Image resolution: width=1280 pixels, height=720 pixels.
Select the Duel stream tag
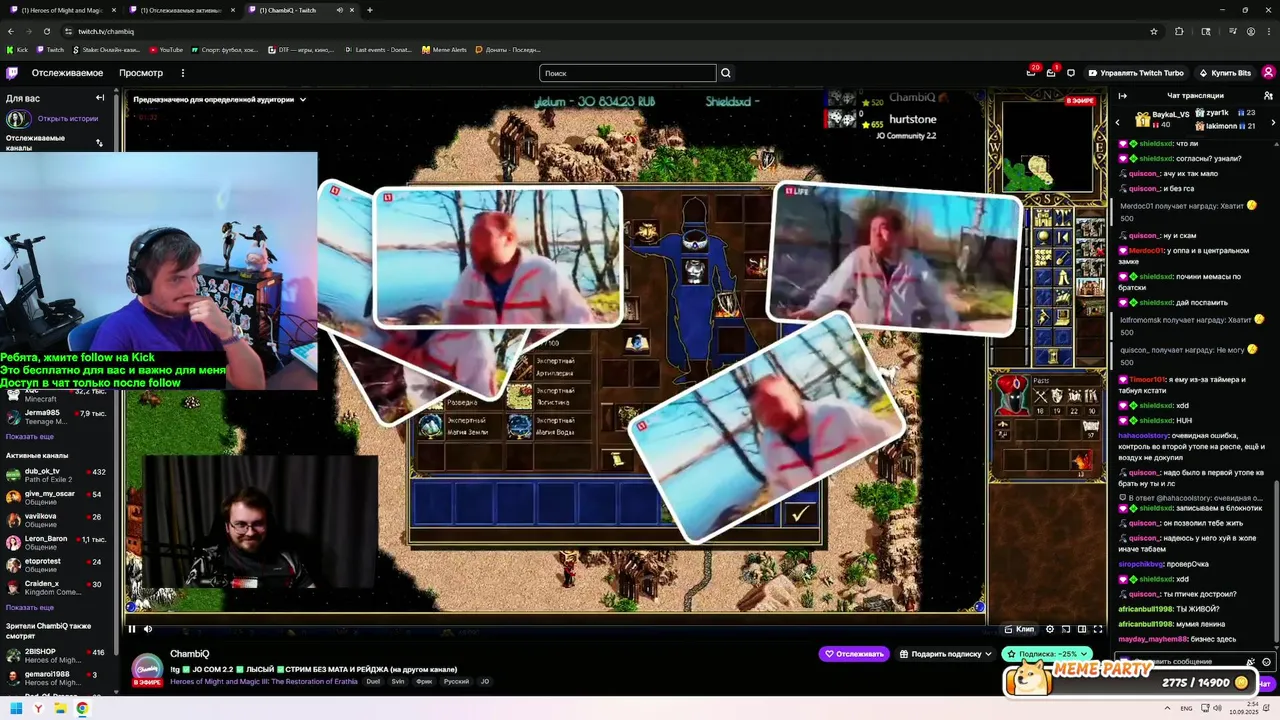point(373,681)
